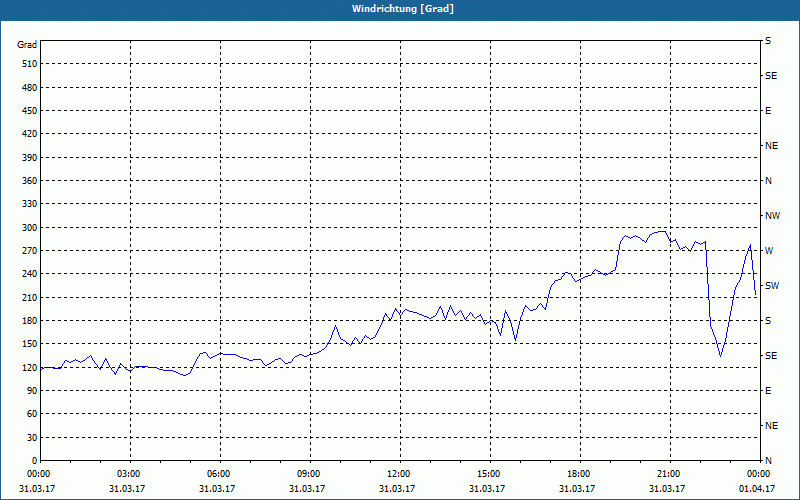Click the NW compass label on the right axis
This screenshot has width=800, height=500.
point(772,216)
